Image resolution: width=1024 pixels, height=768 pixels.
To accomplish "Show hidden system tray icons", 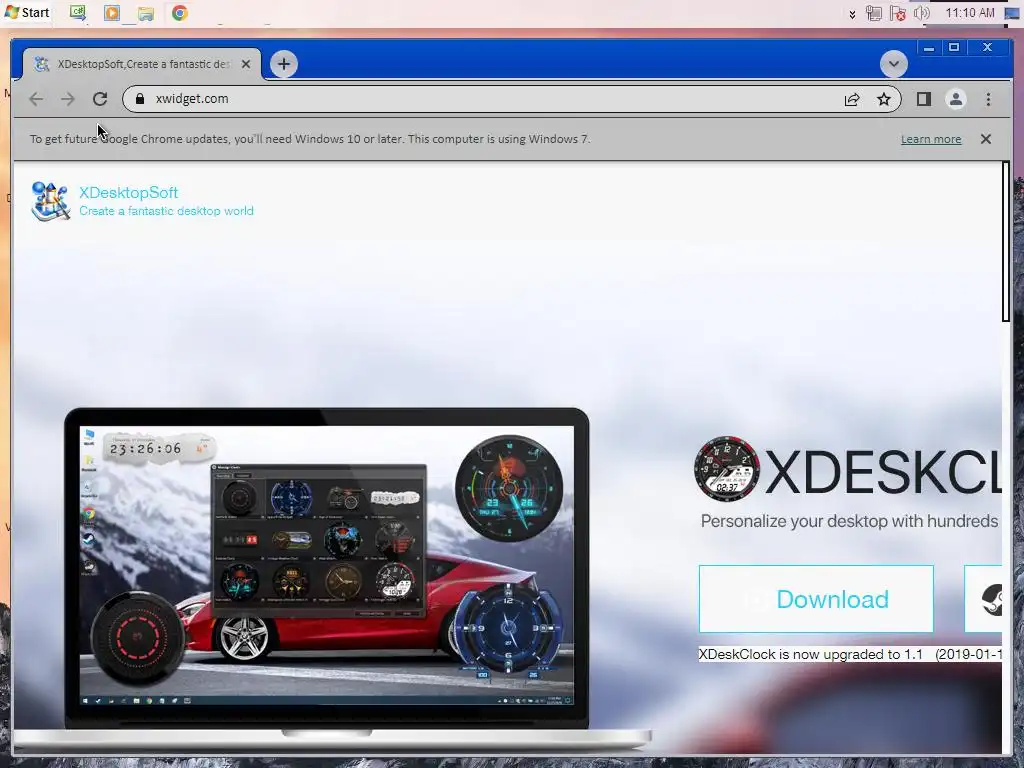I will [x=852, y=14].
